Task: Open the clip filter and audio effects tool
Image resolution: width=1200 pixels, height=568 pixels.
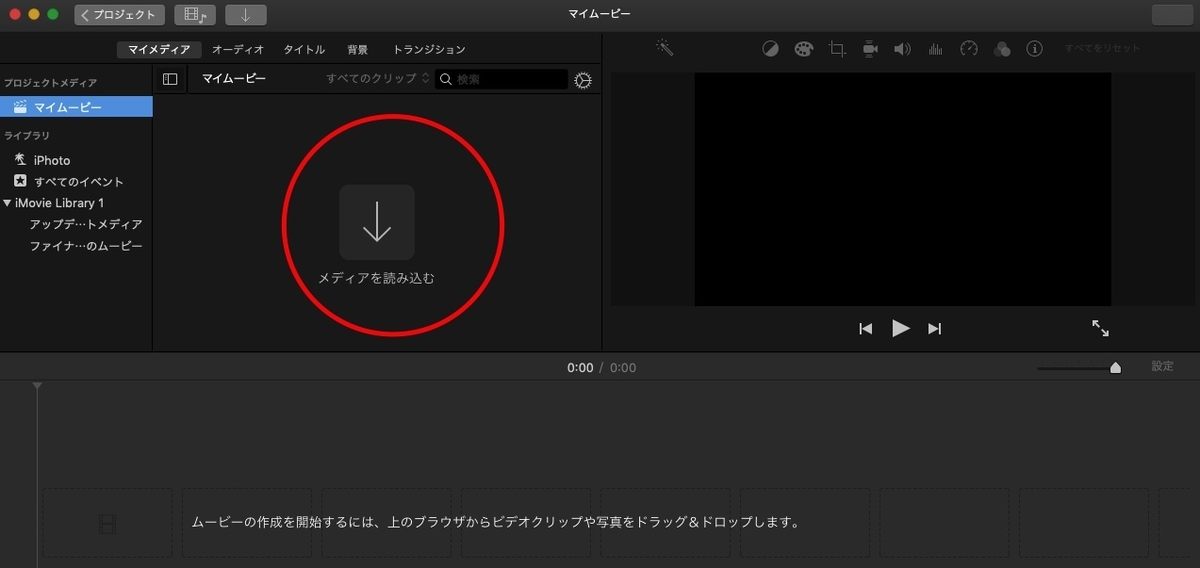Action: (1002, 49)
